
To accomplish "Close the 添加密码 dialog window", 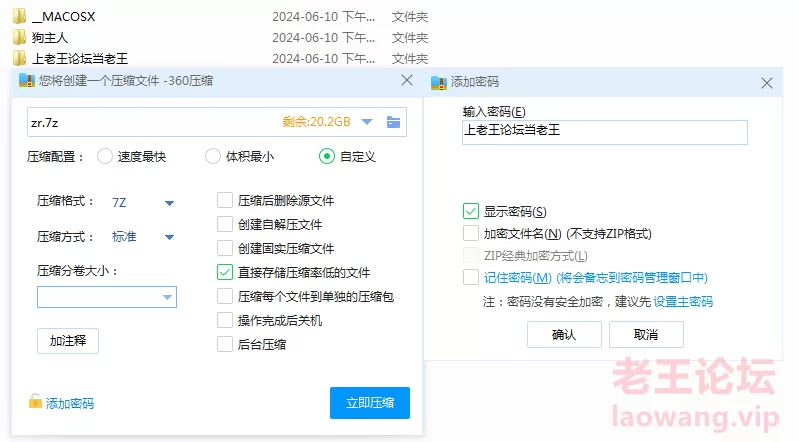I will coord(766,82).
